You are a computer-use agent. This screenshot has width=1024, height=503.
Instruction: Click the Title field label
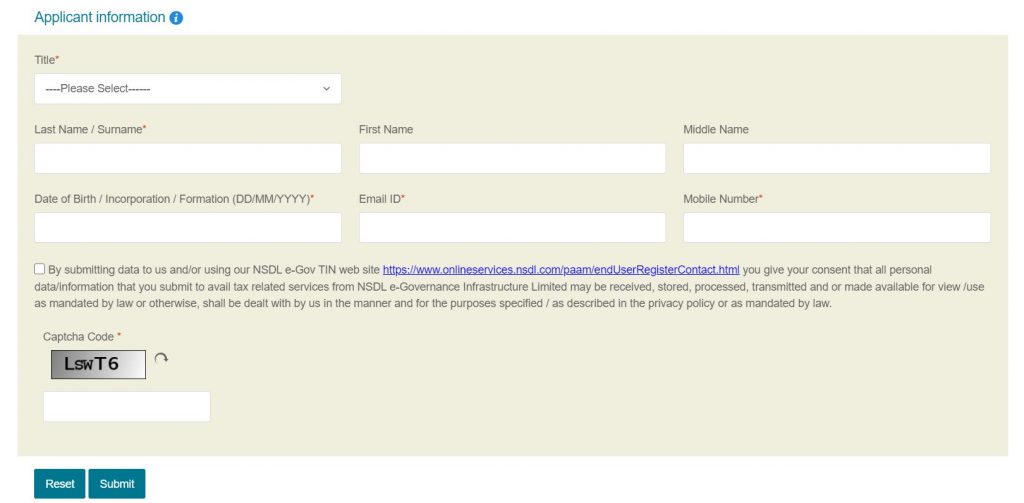click(46, 60)
